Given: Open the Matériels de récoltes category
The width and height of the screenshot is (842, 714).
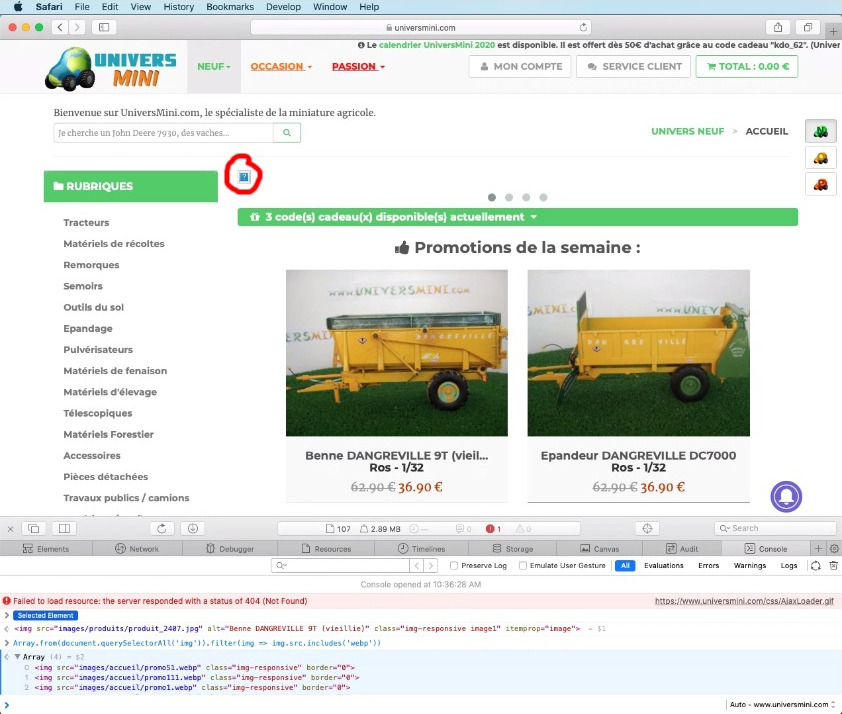Looking at the screenshot, I should 114,244.
